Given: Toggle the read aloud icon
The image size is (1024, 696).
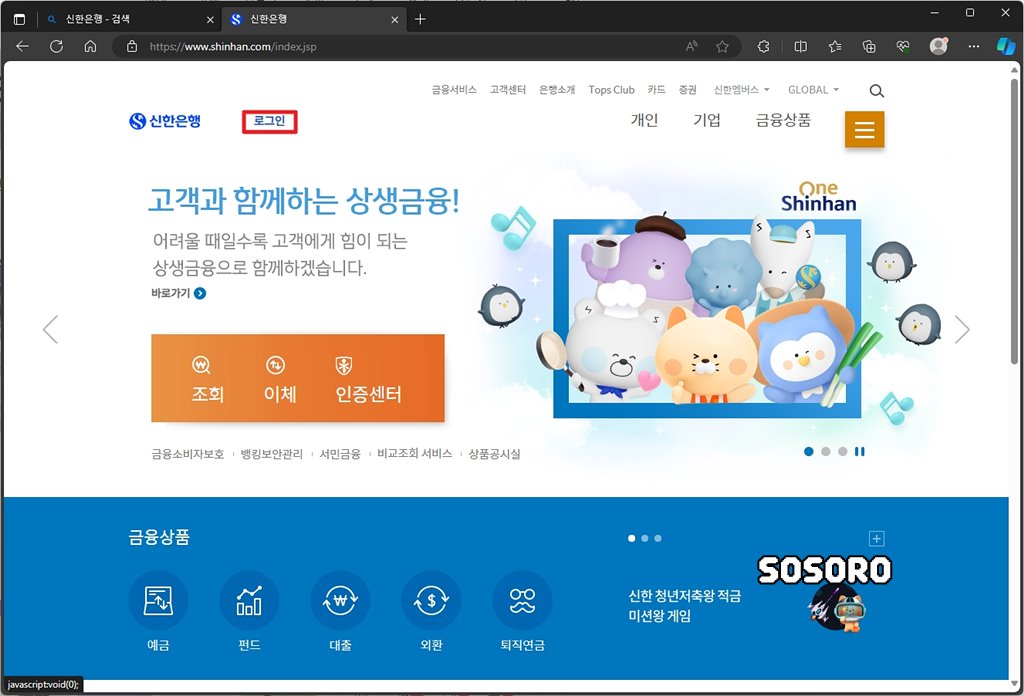Looking at the screenshot, I should pos(692,46).
